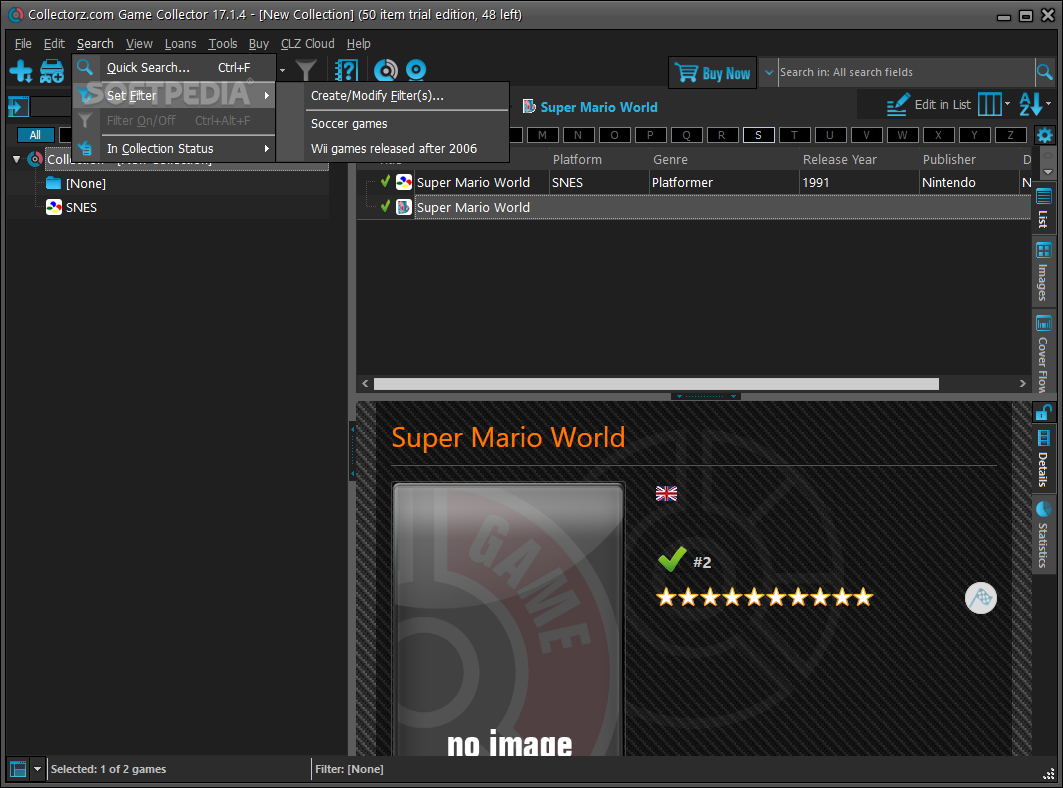Click the round disc icon beside the sync icon
The width and height of the screenshot is (1063, 788).
(416, 70)
